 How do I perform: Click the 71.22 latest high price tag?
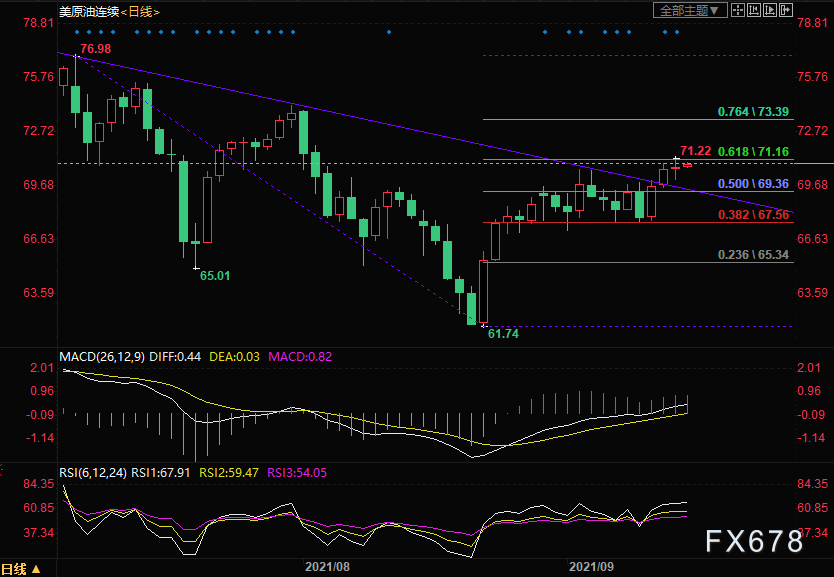tap(696, 151)
